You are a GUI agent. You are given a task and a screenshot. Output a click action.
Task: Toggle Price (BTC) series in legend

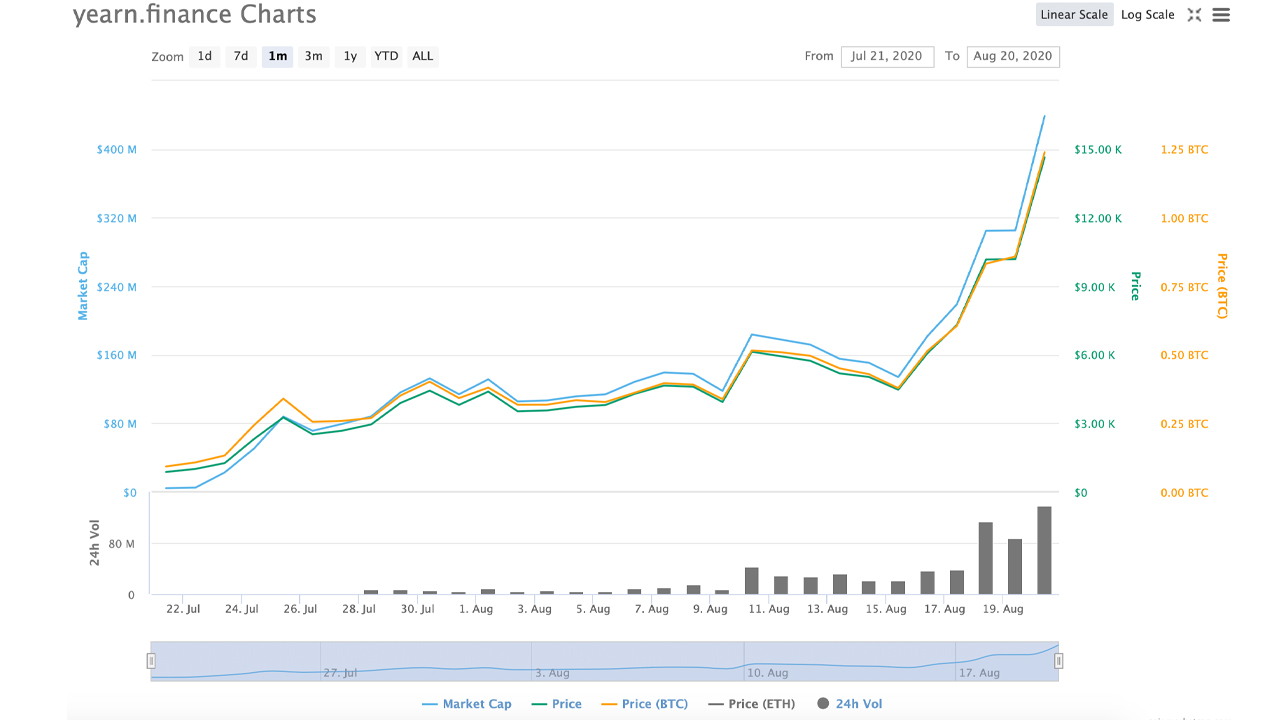644,704
